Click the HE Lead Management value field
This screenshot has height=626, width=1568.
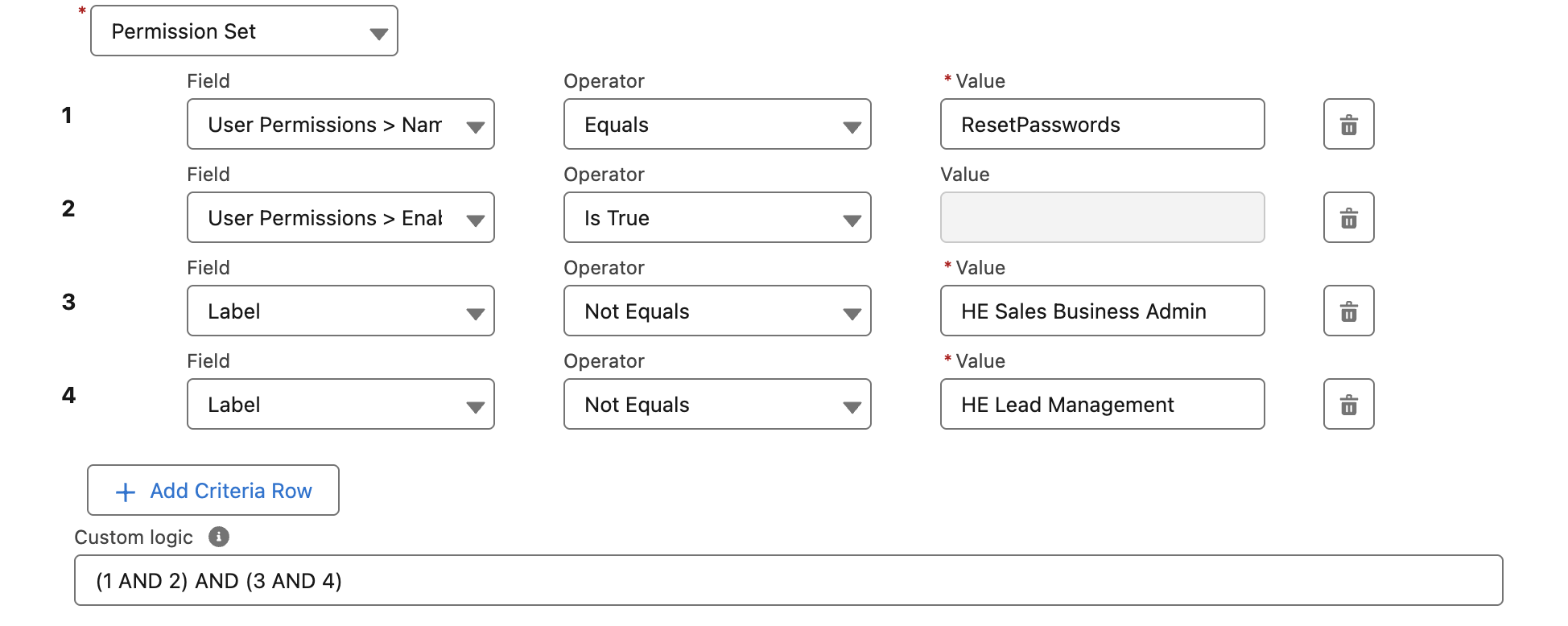point(1103,404)
